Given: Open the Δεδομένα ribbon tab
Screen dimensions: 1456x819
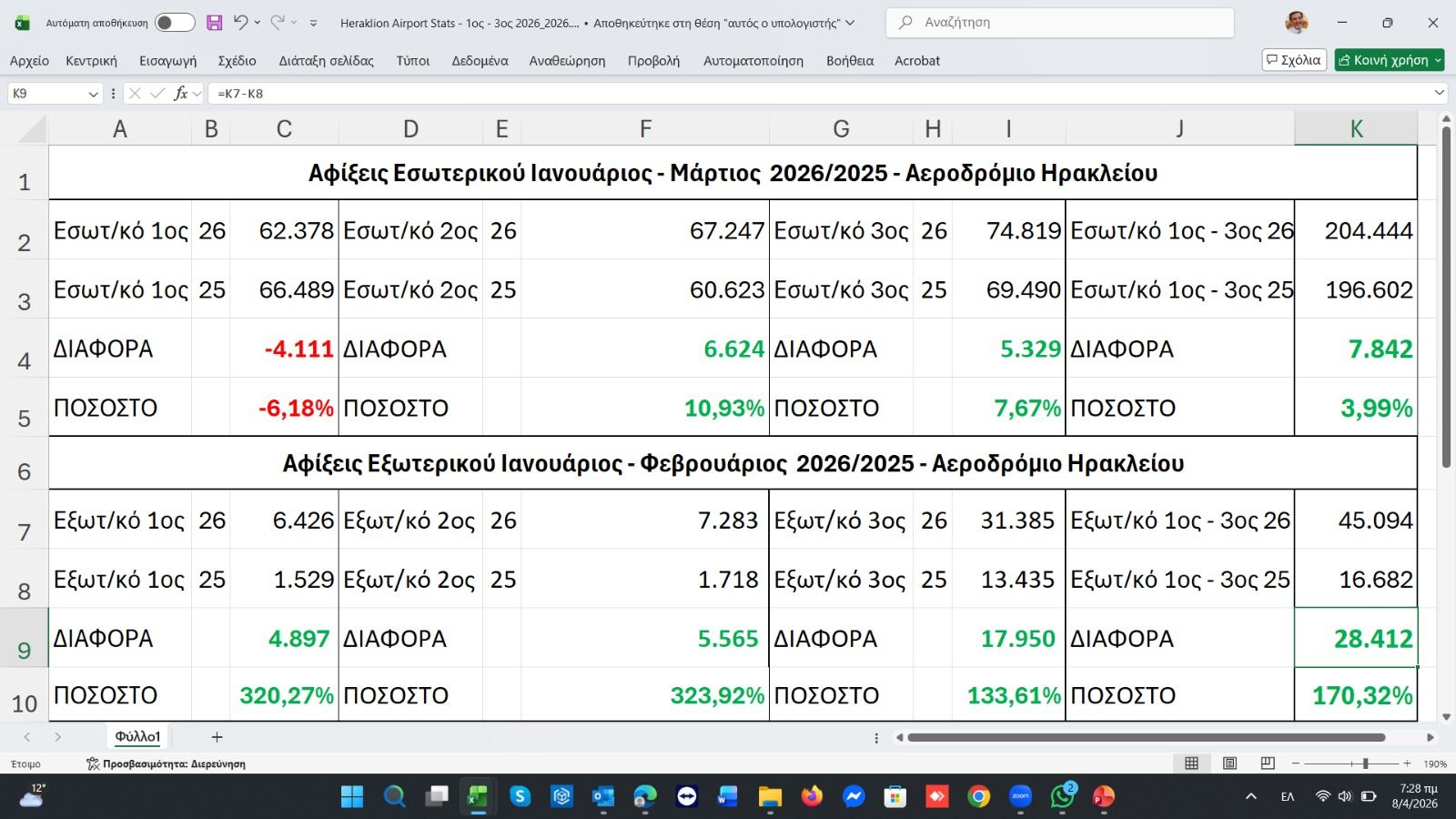Looking at the screenshot, I should [x=480, y=61].
